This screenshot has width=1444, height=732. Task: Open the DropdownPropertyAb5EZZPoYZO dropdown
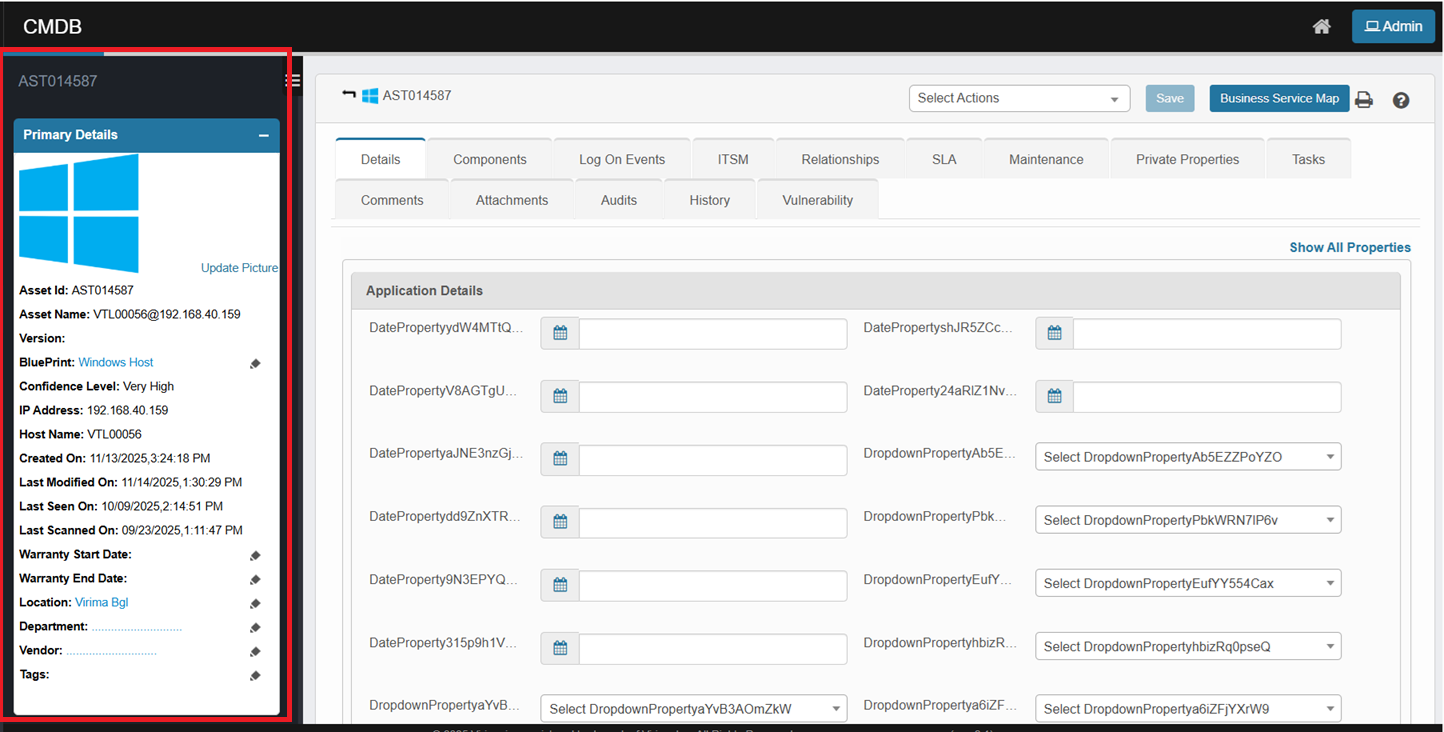(x=1187, y=457)
